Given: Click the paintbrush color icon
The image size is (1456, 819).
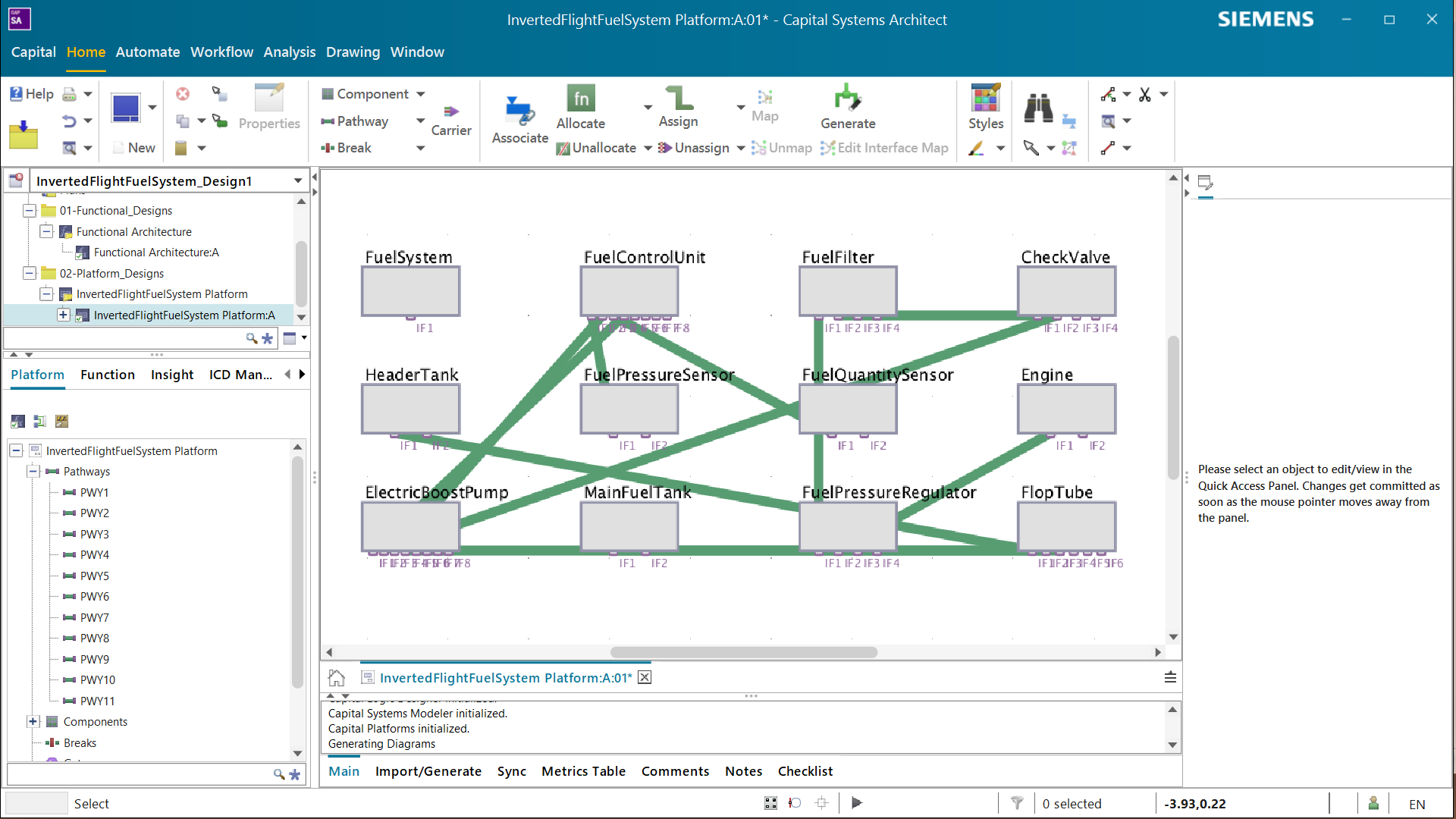Looking at the screenshot, I should pyautogui.click(x=977, y=148).
